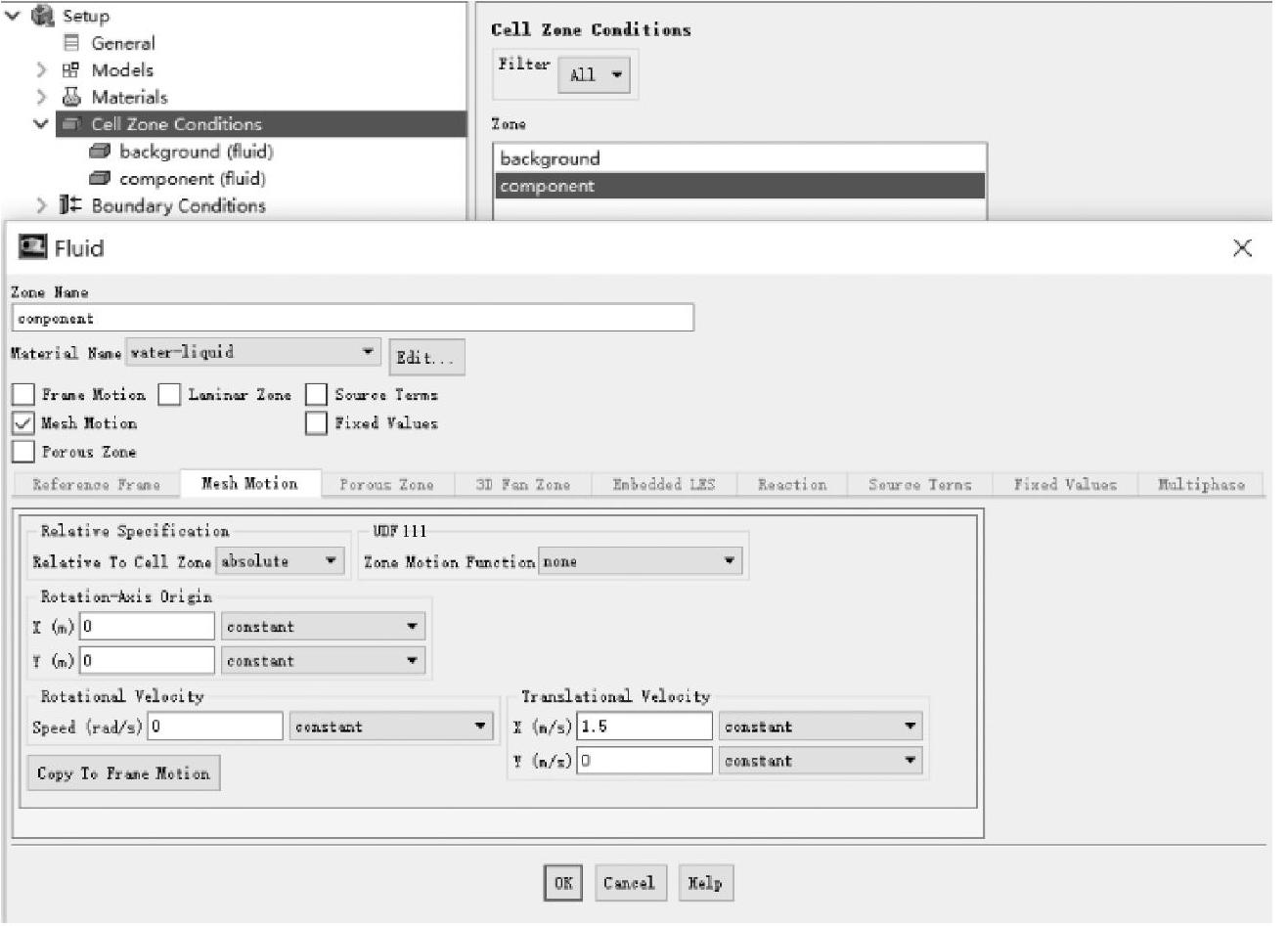Select Models in the Setup tree
The height and width of the screenshot is (926, 1288).
point(122,70)
